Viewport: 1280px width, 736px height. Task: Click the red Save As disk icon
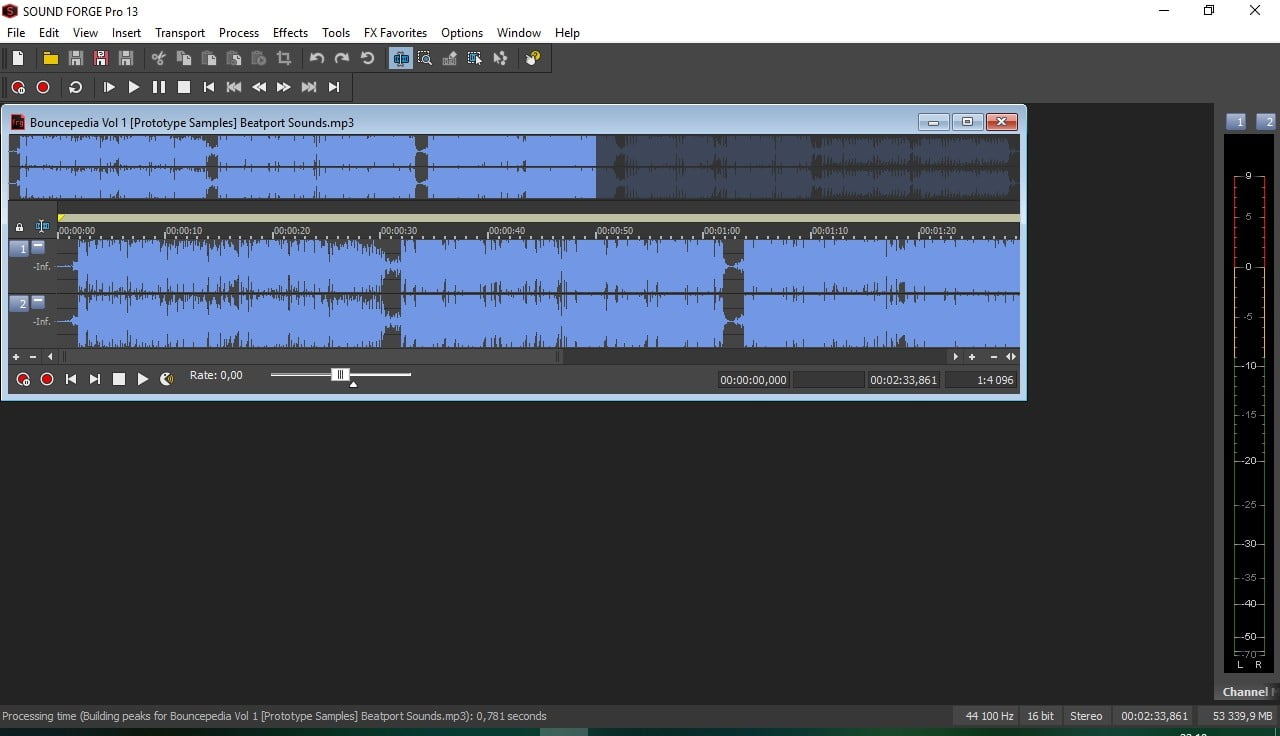(x=100, y=58)
